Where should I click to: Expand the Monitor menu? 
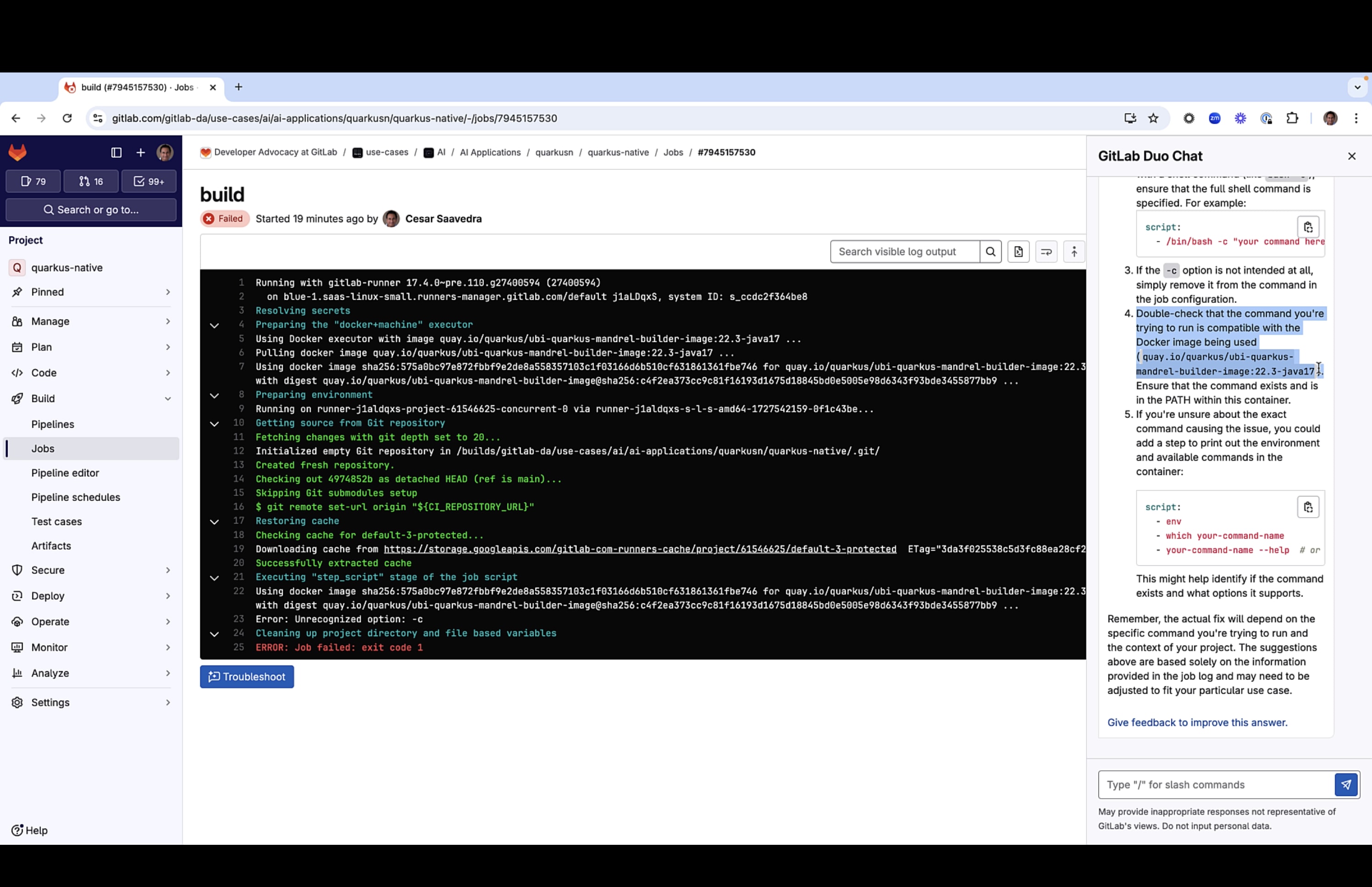(91, 648)
